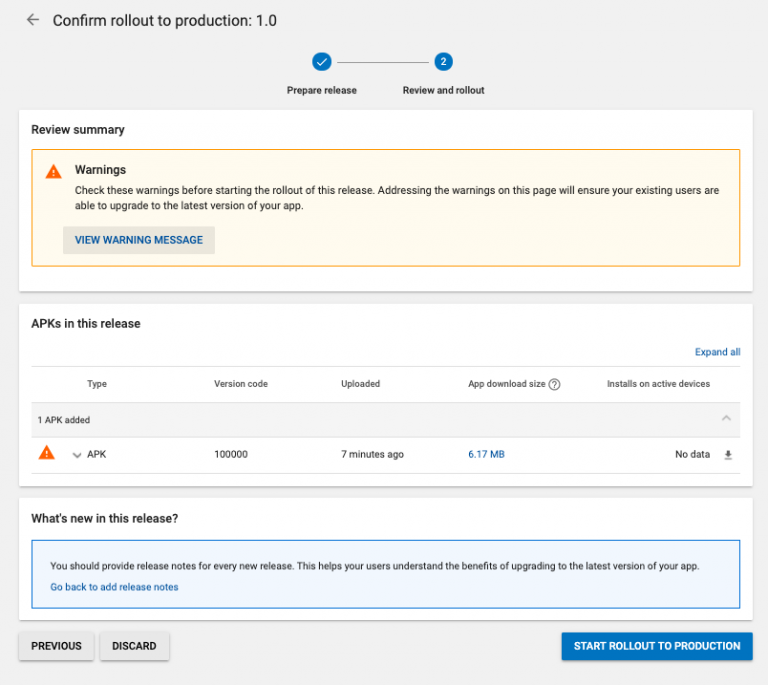The width and height of the screenshot is (768, 685).
Task: Download the APK using the download icon
Action: click(x=728, y=455)
